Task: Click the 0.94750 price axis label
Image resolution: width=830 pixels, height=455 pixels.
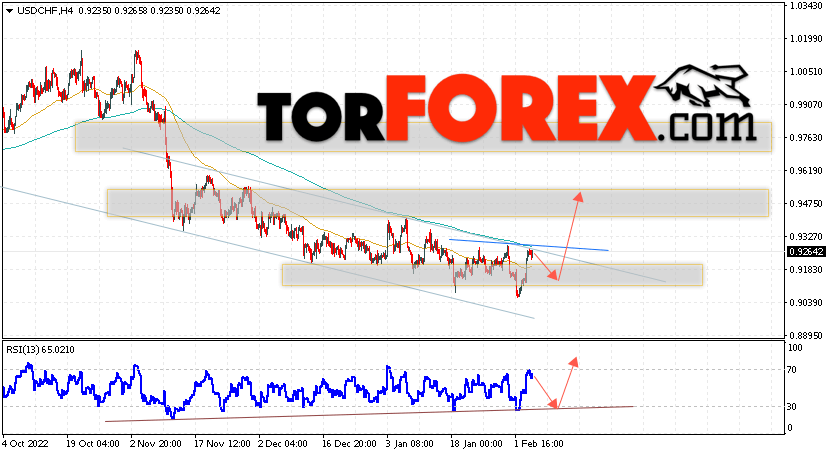Action: pyautogui.click(x=806, y=203)
